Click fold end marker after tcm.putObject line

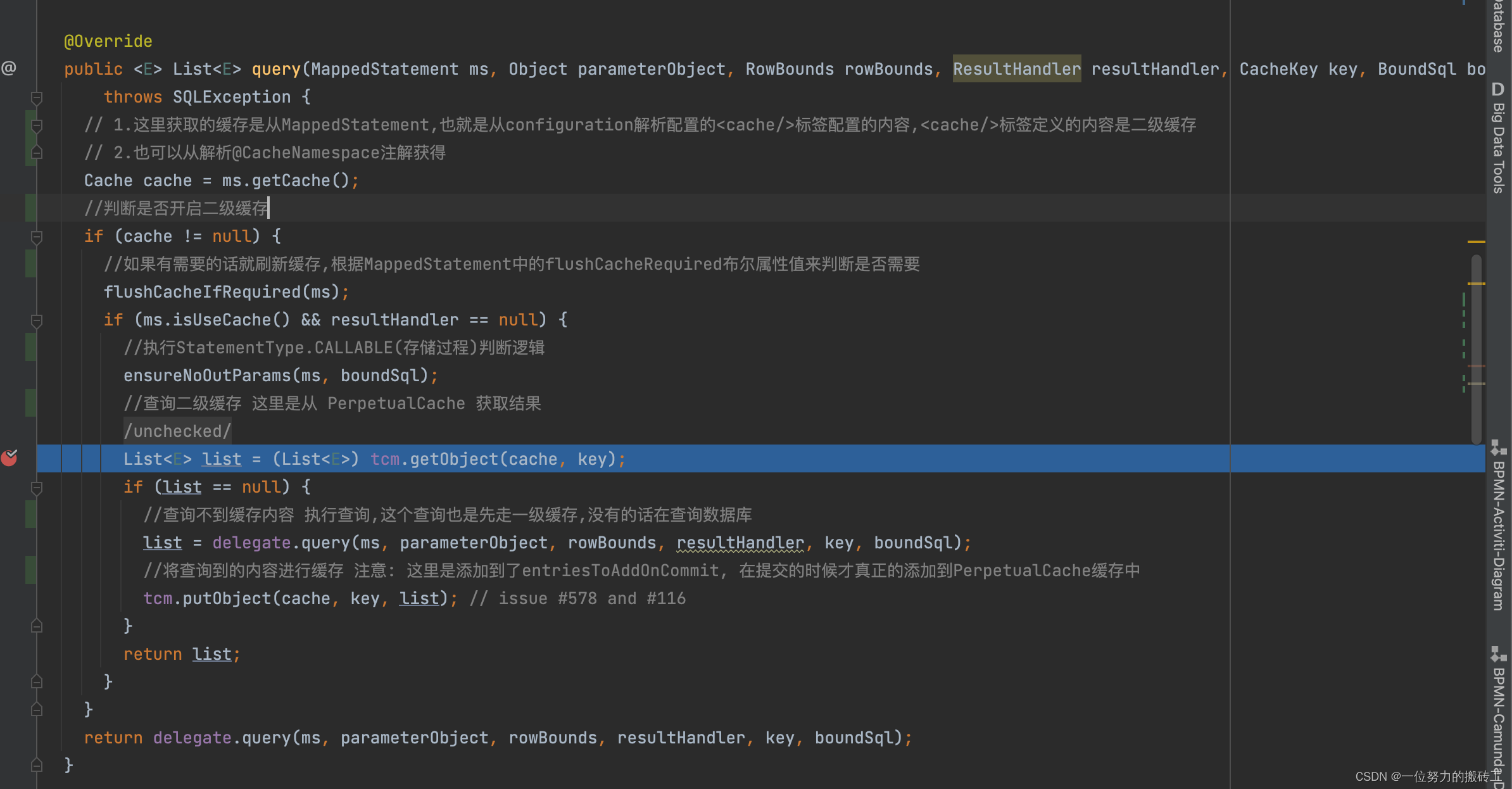click(37, 626)
